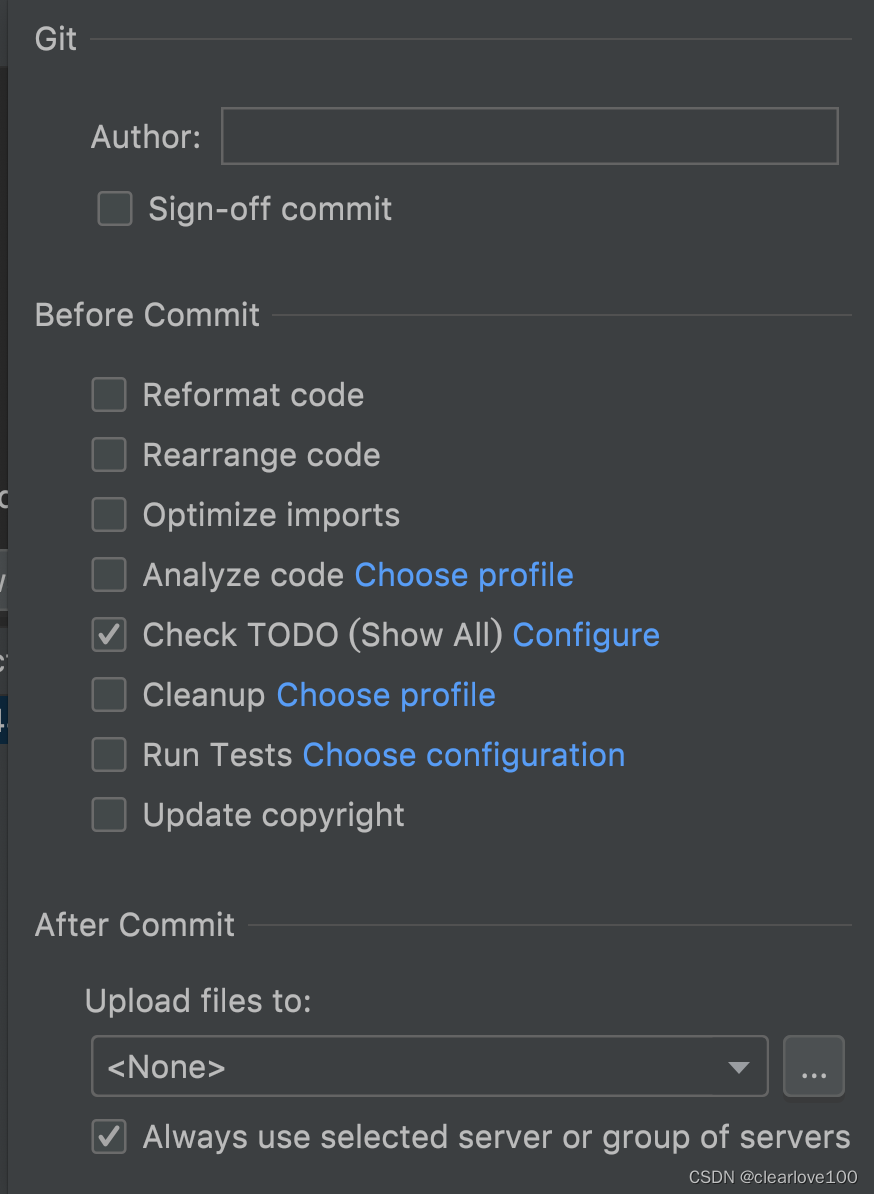Open Choose profile link for Analyze code

tap(464, 575)
